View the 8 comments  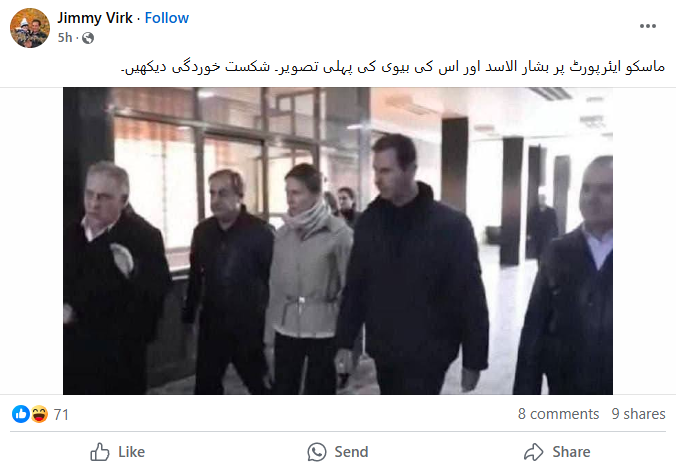[558, 414]
